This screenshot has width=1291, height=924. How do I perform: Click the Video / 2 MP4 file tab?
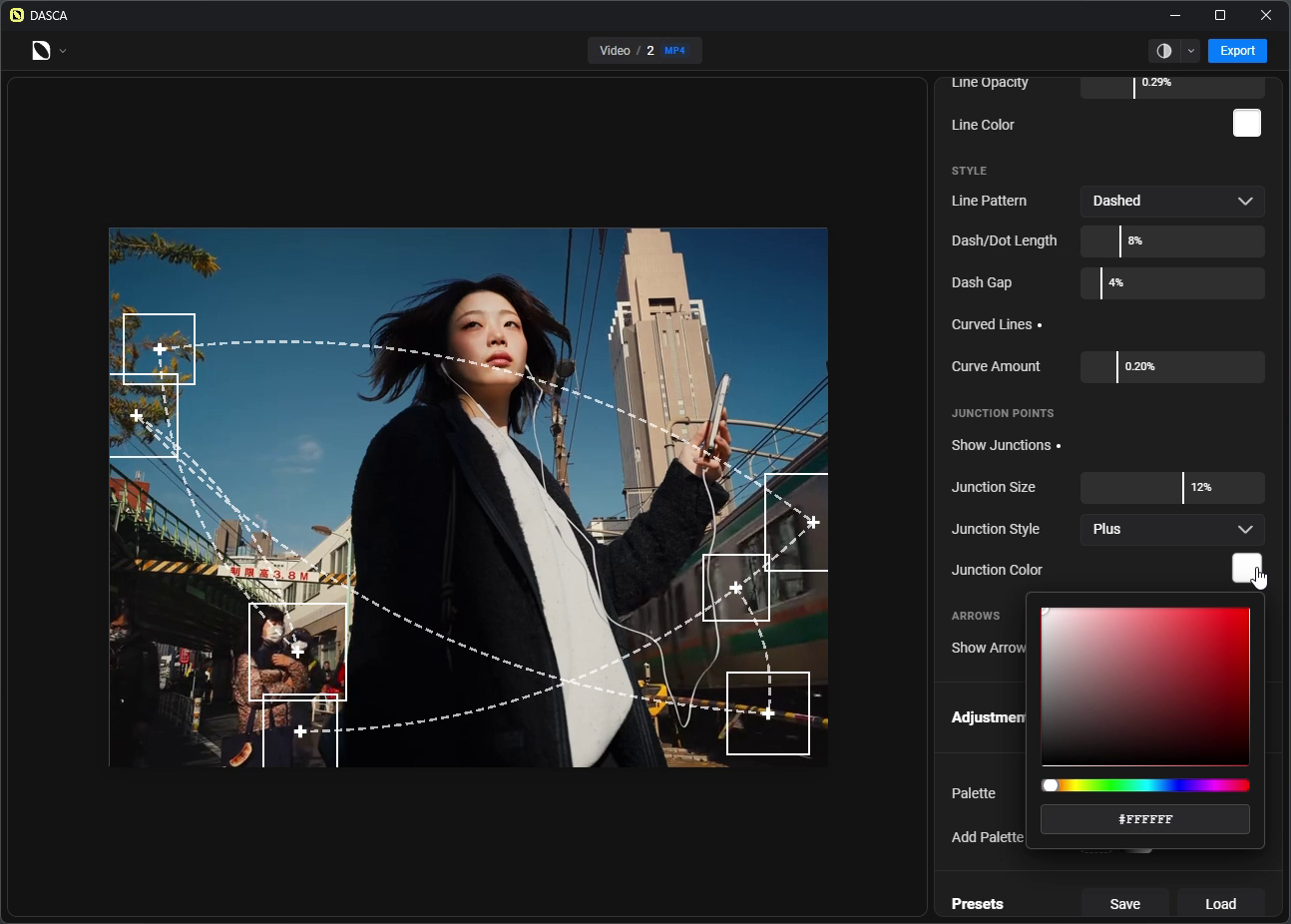coord(645,51)
